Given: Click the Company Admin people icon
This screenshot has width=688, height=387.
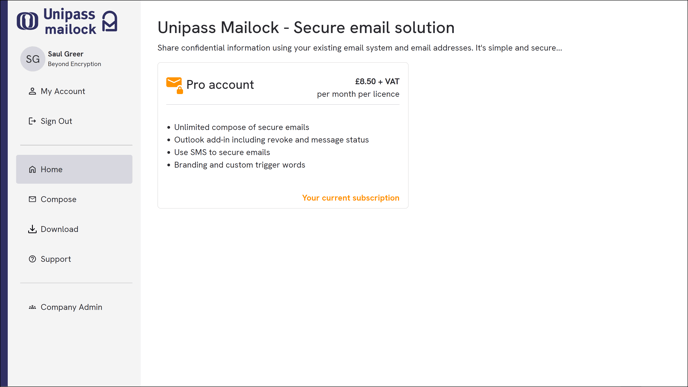Looking at the screenshot, I should tap(32, 307).
